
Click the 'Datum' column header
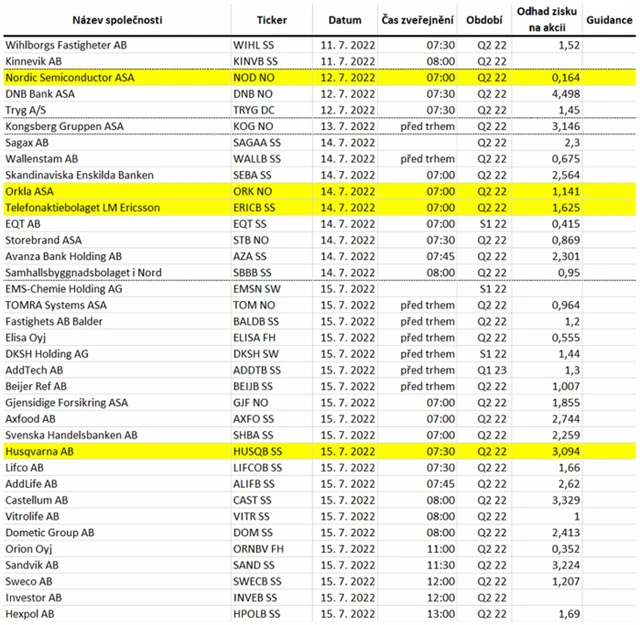coord(345,20)
